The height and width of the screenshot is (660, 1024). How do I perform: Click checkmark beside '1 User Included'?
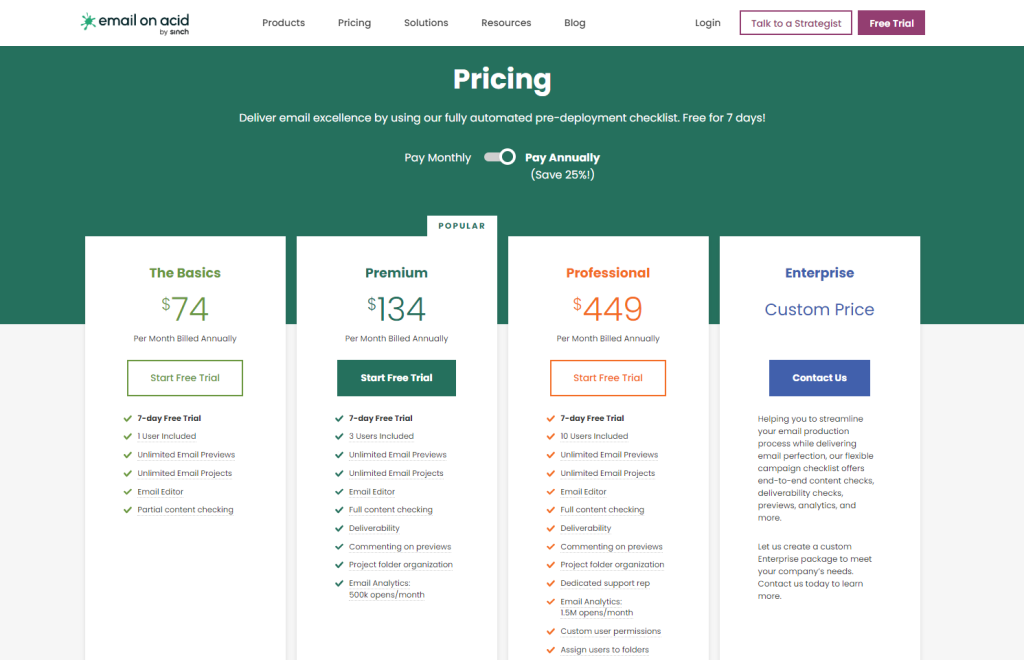[127, 436]
